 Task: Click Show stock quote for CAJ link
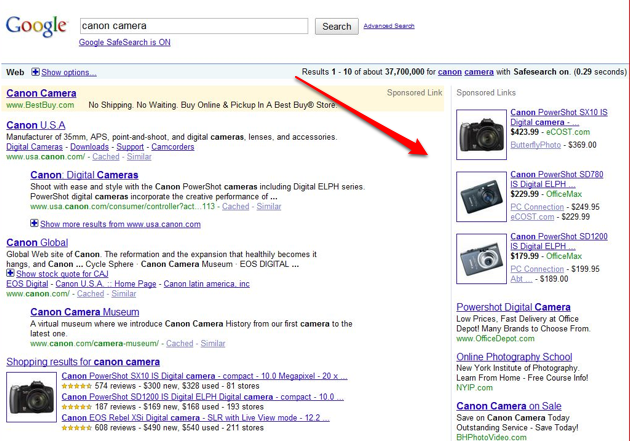62,274
